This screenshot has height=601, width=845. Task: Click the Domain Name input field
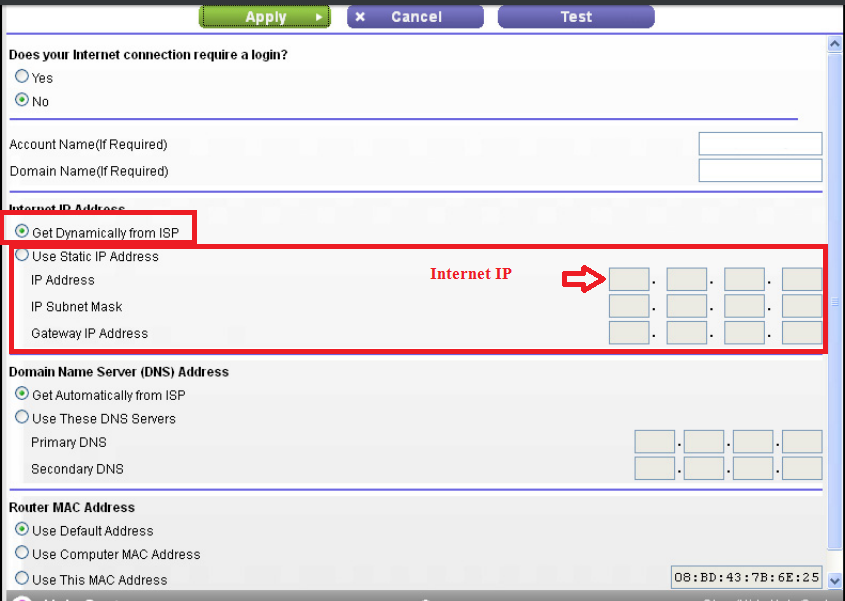pyautogui.click(x=760, y=171)
